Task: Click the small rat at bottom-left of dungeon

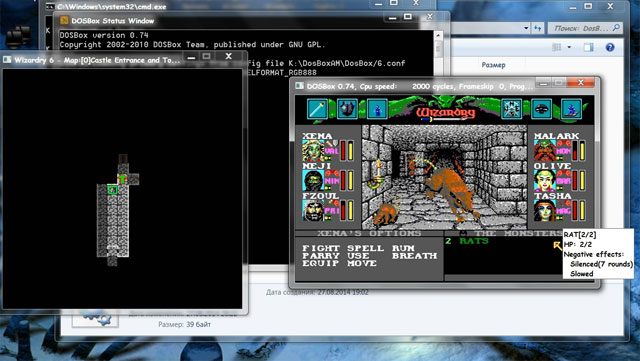Action: coord(386,214)
